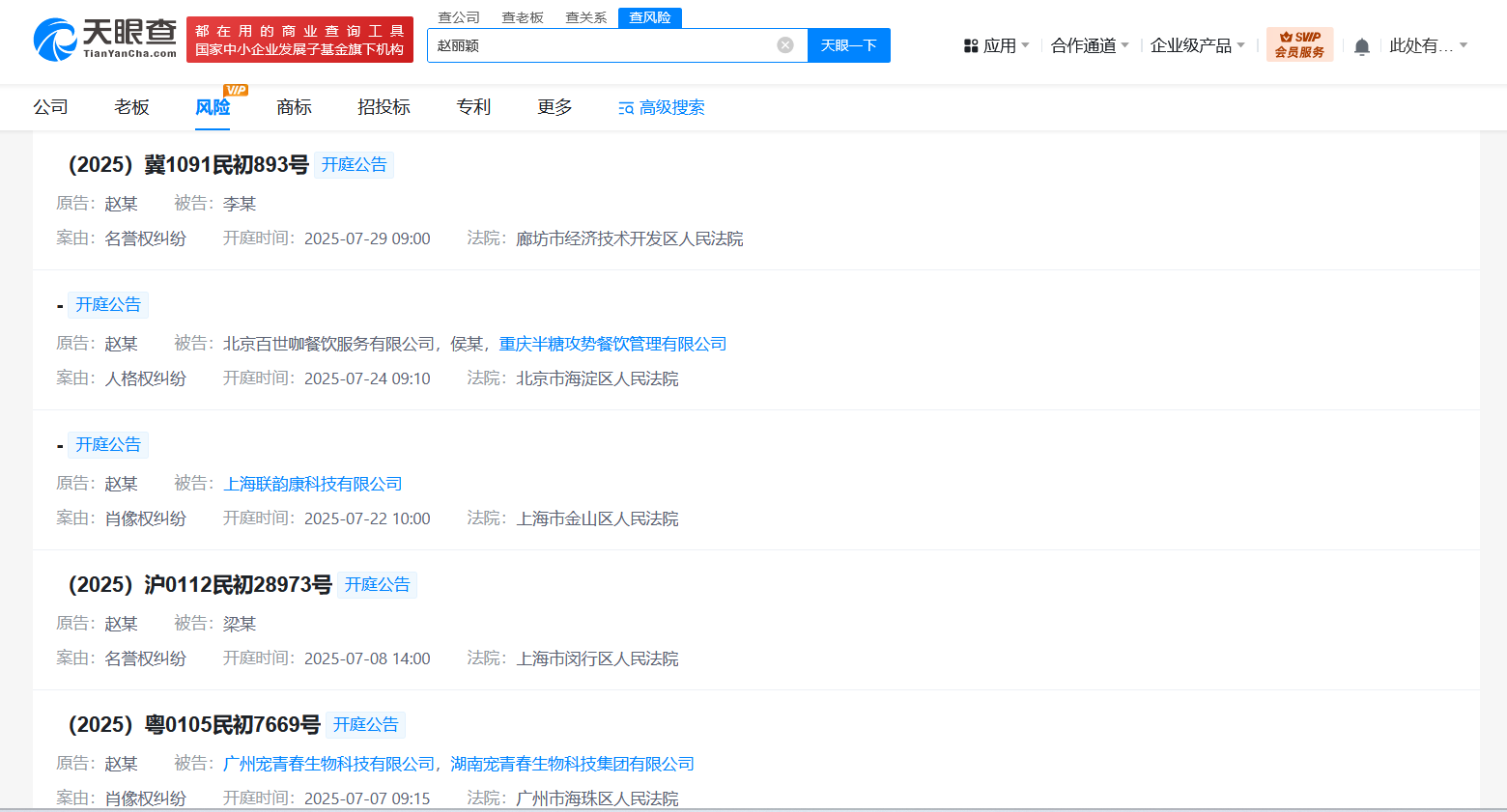Click 开庭公告 tag on 粤0105民初7669号 case
The image size is (1507, 812).
(x=366, y=725)
